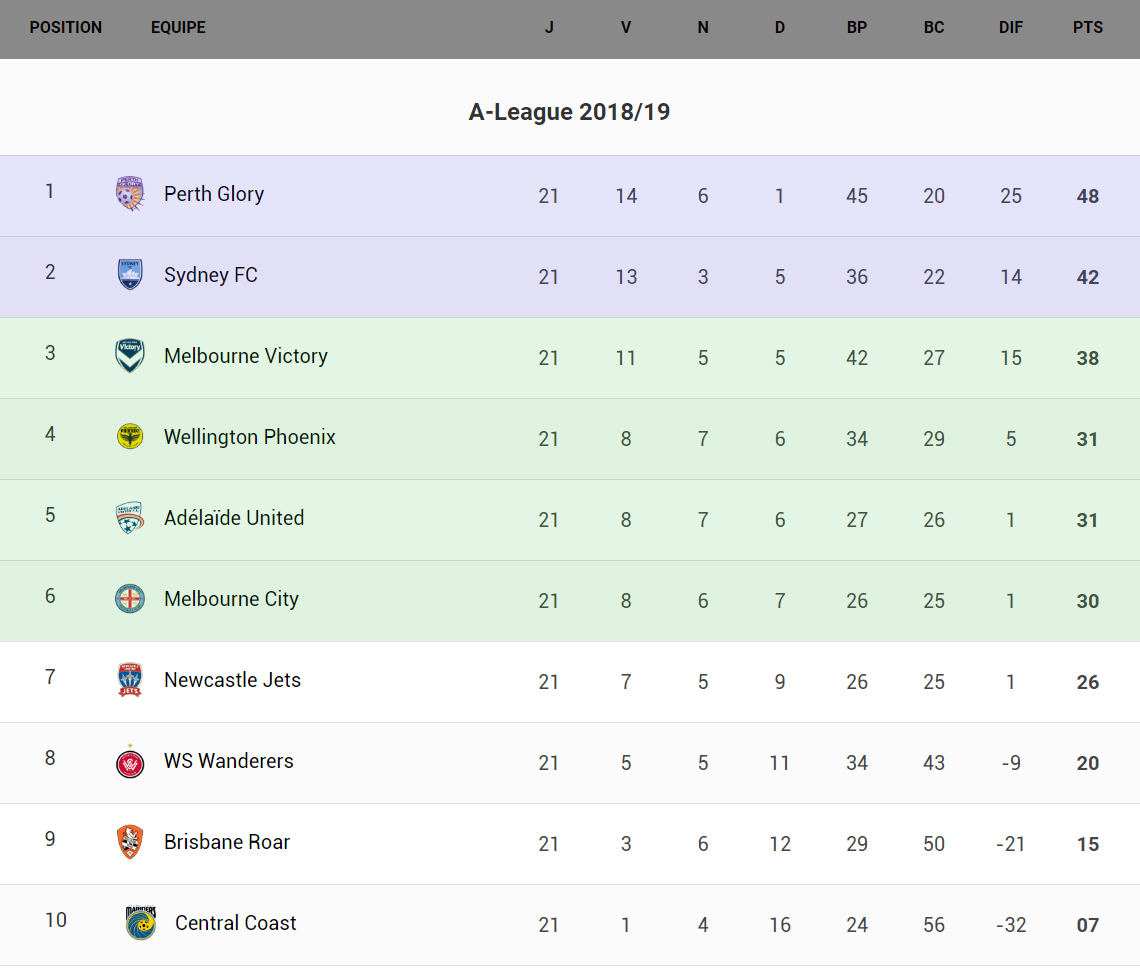Click Perth Glory's 48 points value
This screenshot has width=1140, height=972.
(x=1088, y=197)
